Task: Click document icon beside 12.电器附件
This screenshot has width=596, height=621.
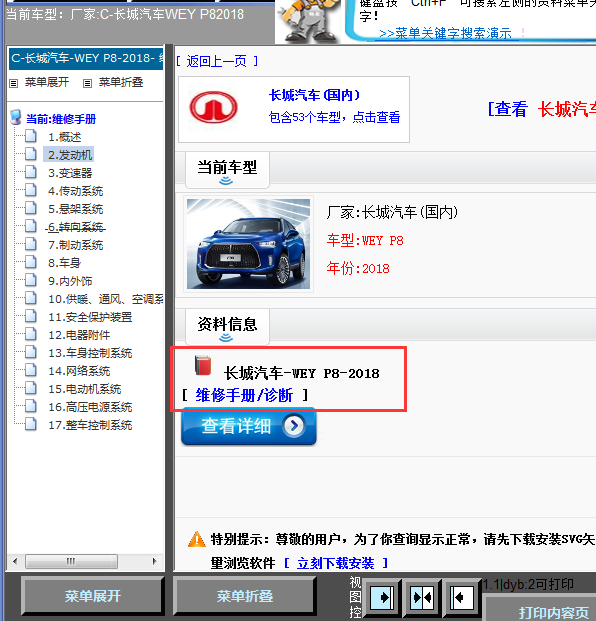Action: click(31, 334)
